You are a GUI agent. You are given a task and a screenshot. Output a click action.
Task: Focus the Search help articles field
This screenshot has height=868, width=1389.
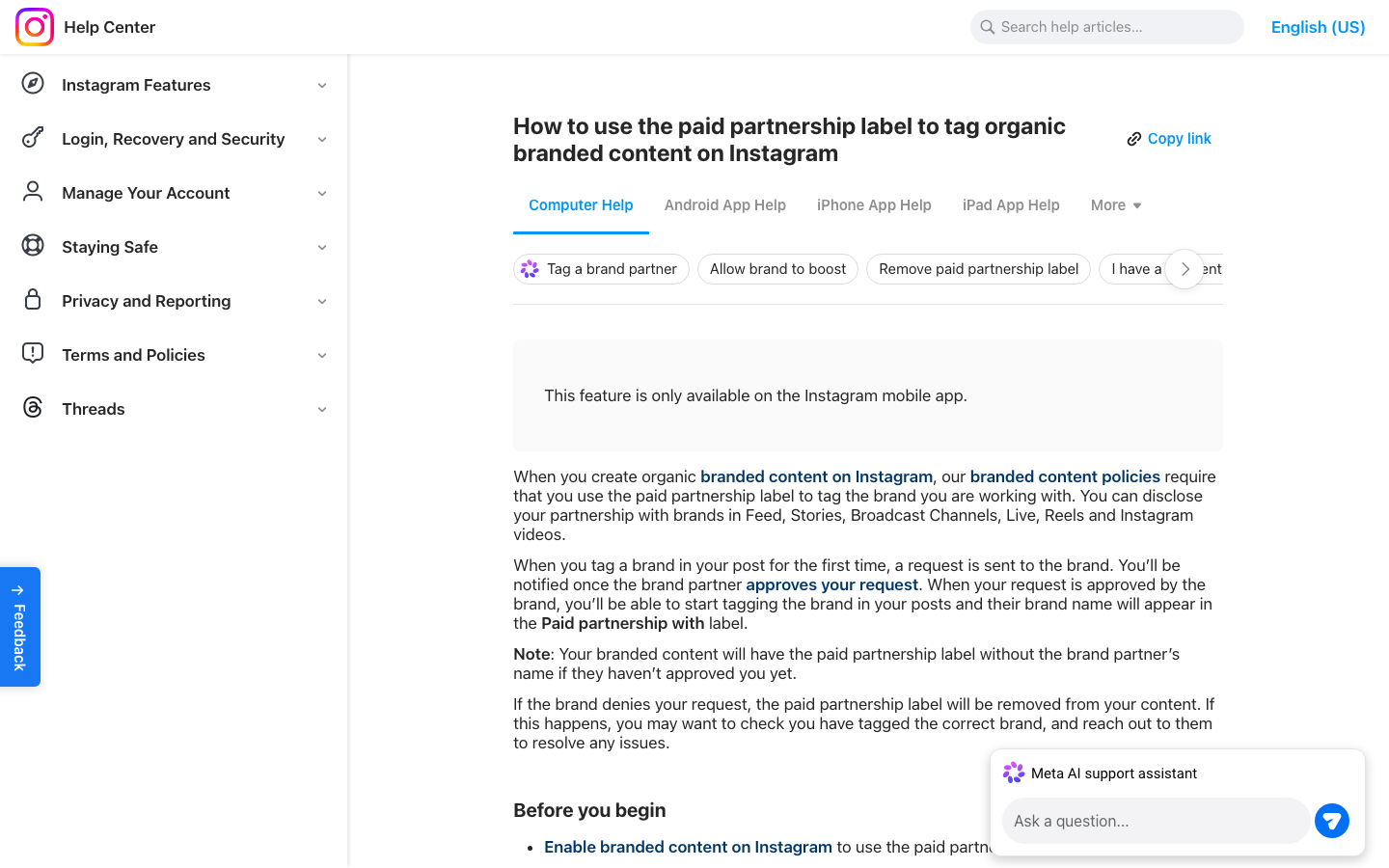[x=1107, y=27]
